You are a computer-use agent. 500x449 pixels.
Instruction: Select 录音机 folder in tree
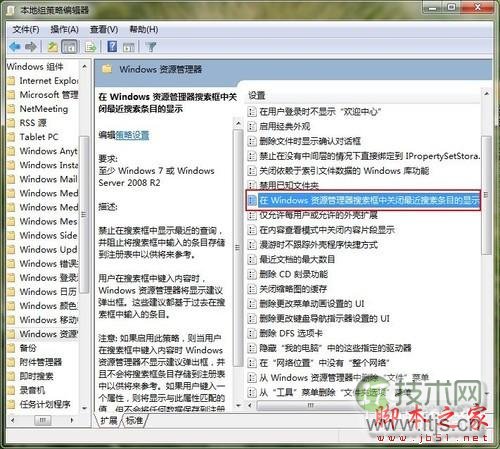pyautogui.click(x=26, y=390)
